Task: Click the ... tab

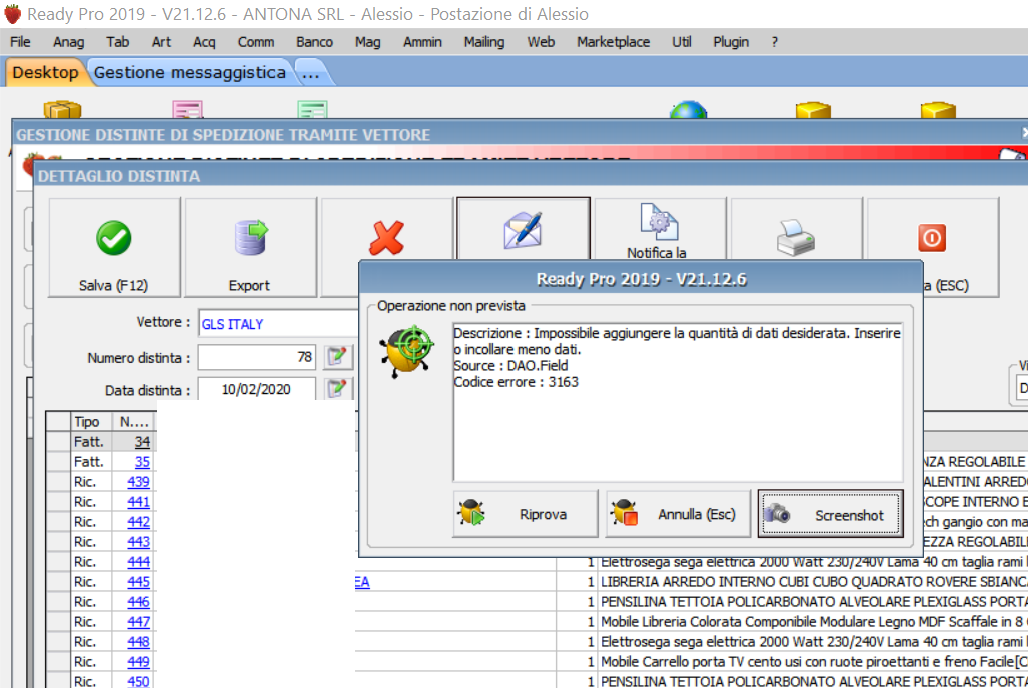Action: (311, 73)
